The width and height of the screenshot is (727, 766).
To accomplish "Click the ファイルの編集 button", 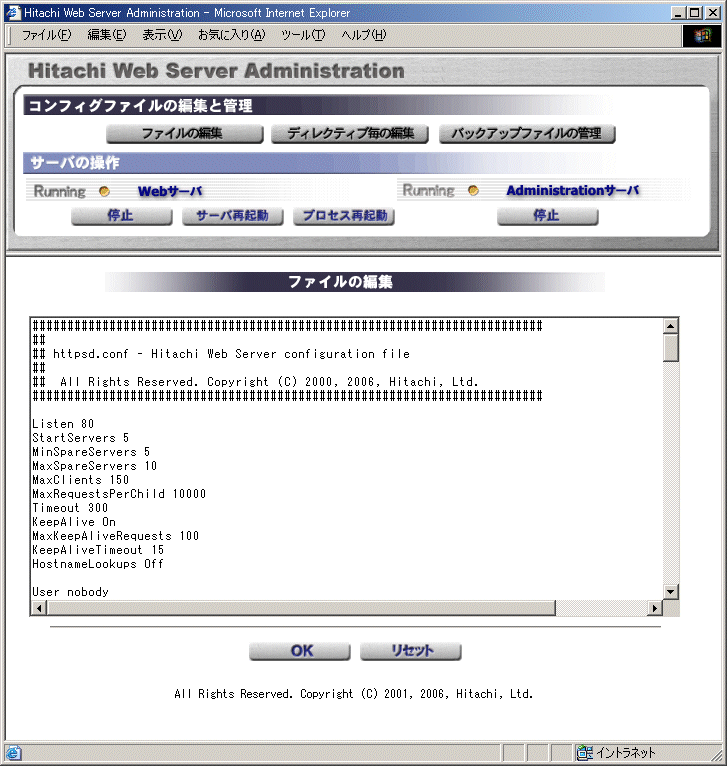I will 185,134.
